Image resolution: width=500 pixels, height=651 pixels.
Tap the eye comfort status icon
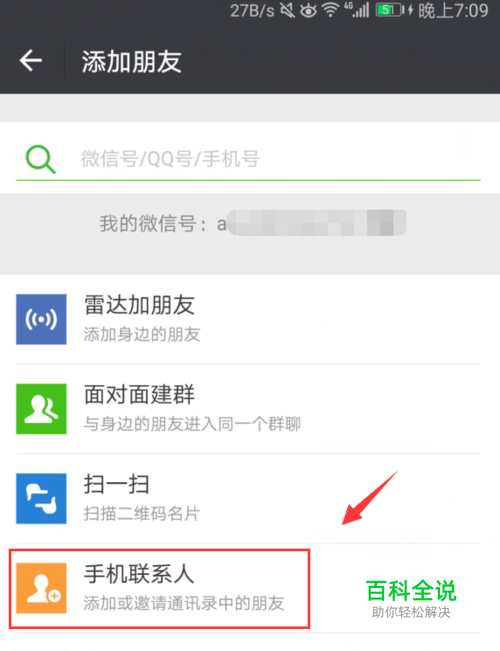[x=308, y=10]
